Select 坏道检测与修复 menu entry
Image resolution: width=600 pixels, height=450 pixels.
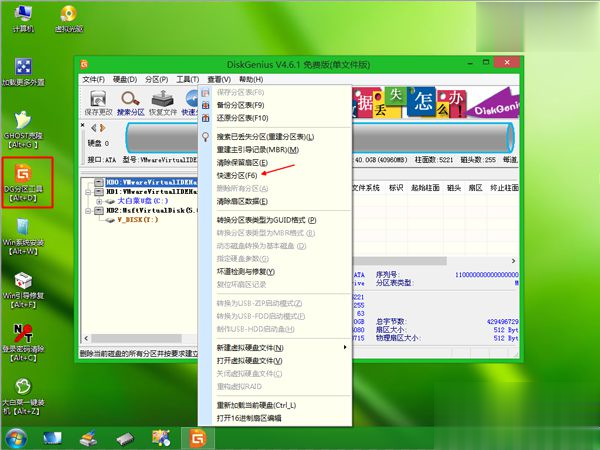click(245, 271)
